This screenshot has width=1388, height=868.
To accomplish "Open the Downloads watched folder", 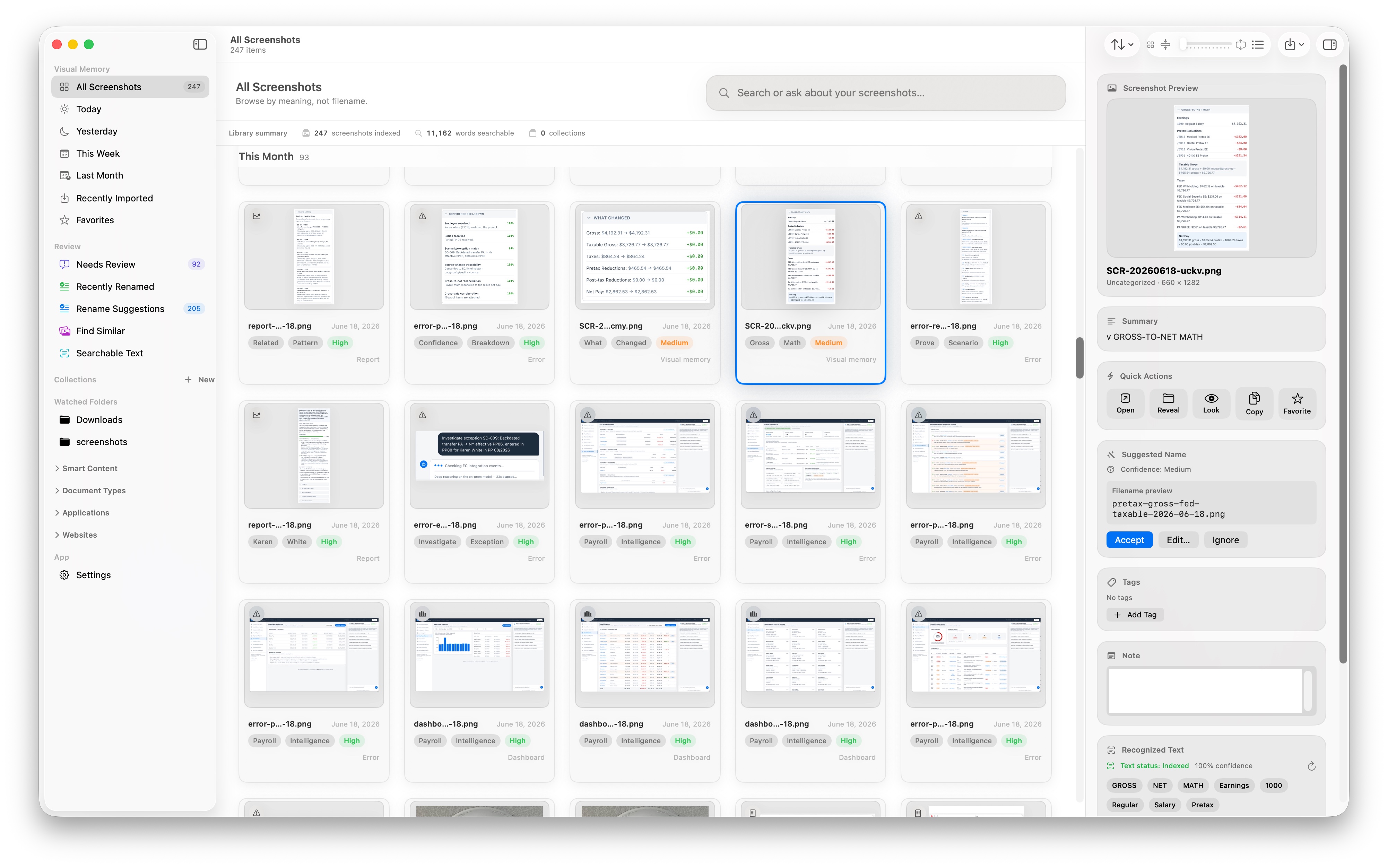I will point(130,420).
